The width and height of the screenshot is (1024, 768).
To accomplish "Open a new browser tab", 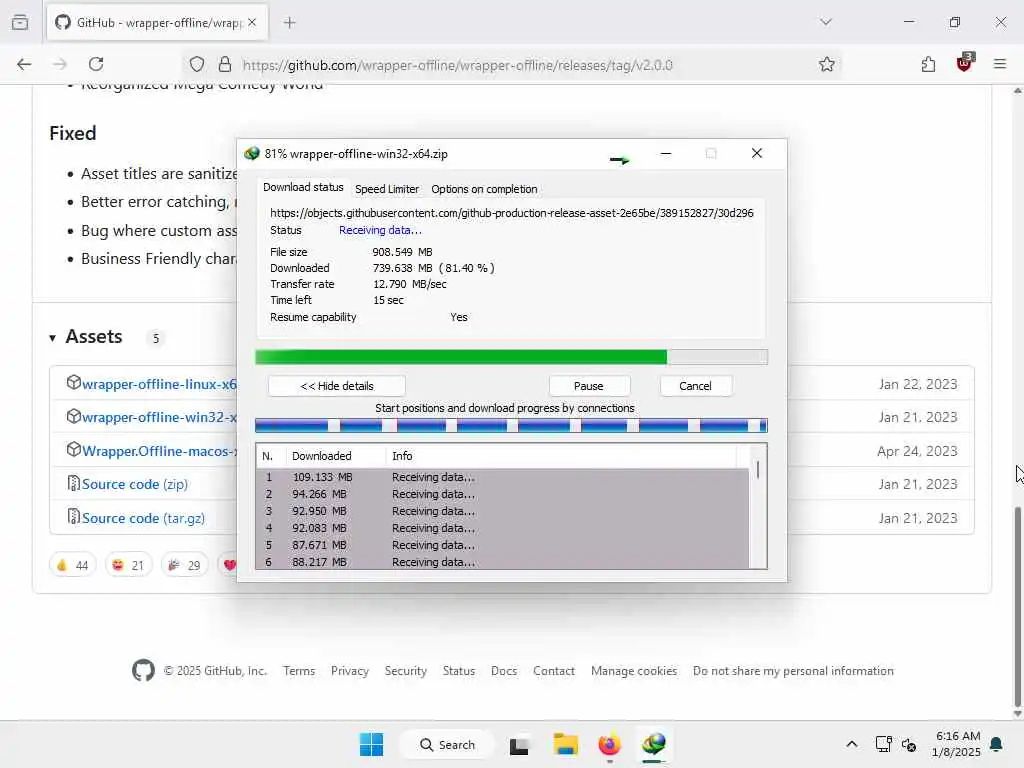I will pyautogui.click(x=290, y=23).
